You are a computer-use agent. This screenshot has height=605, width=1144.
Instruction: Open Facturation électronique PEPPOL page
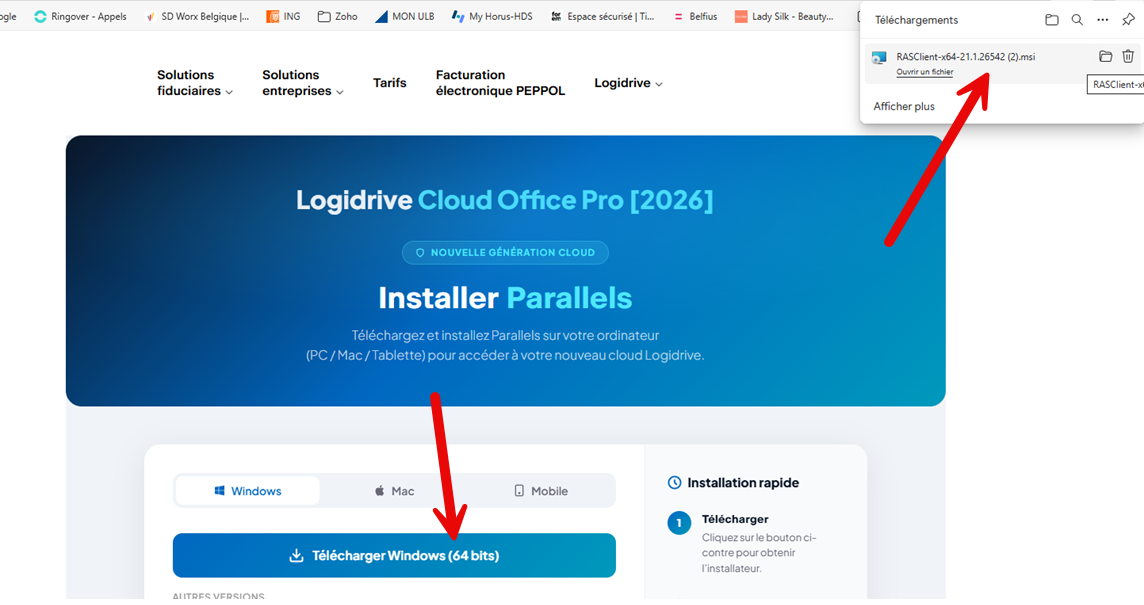coord(500,82)
